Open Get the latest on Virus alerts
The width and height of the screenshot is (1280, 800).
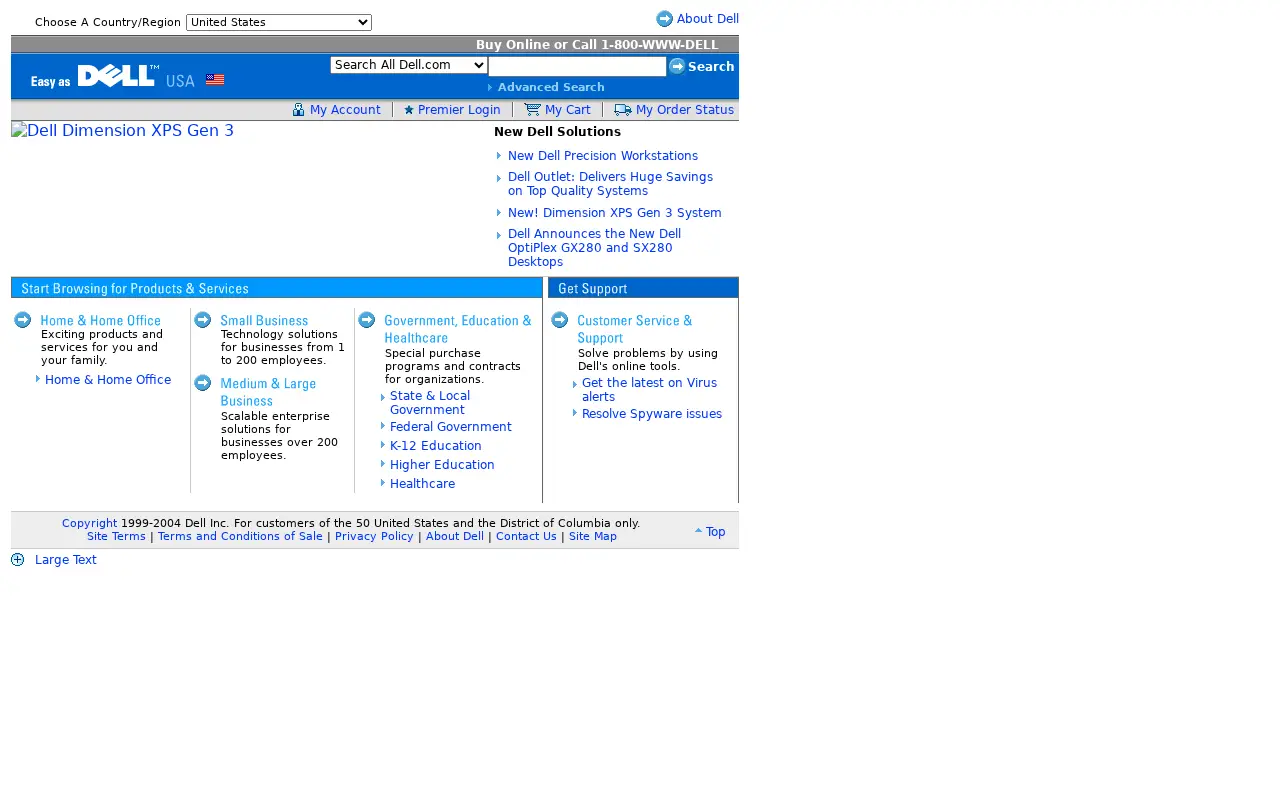point(649,390)
